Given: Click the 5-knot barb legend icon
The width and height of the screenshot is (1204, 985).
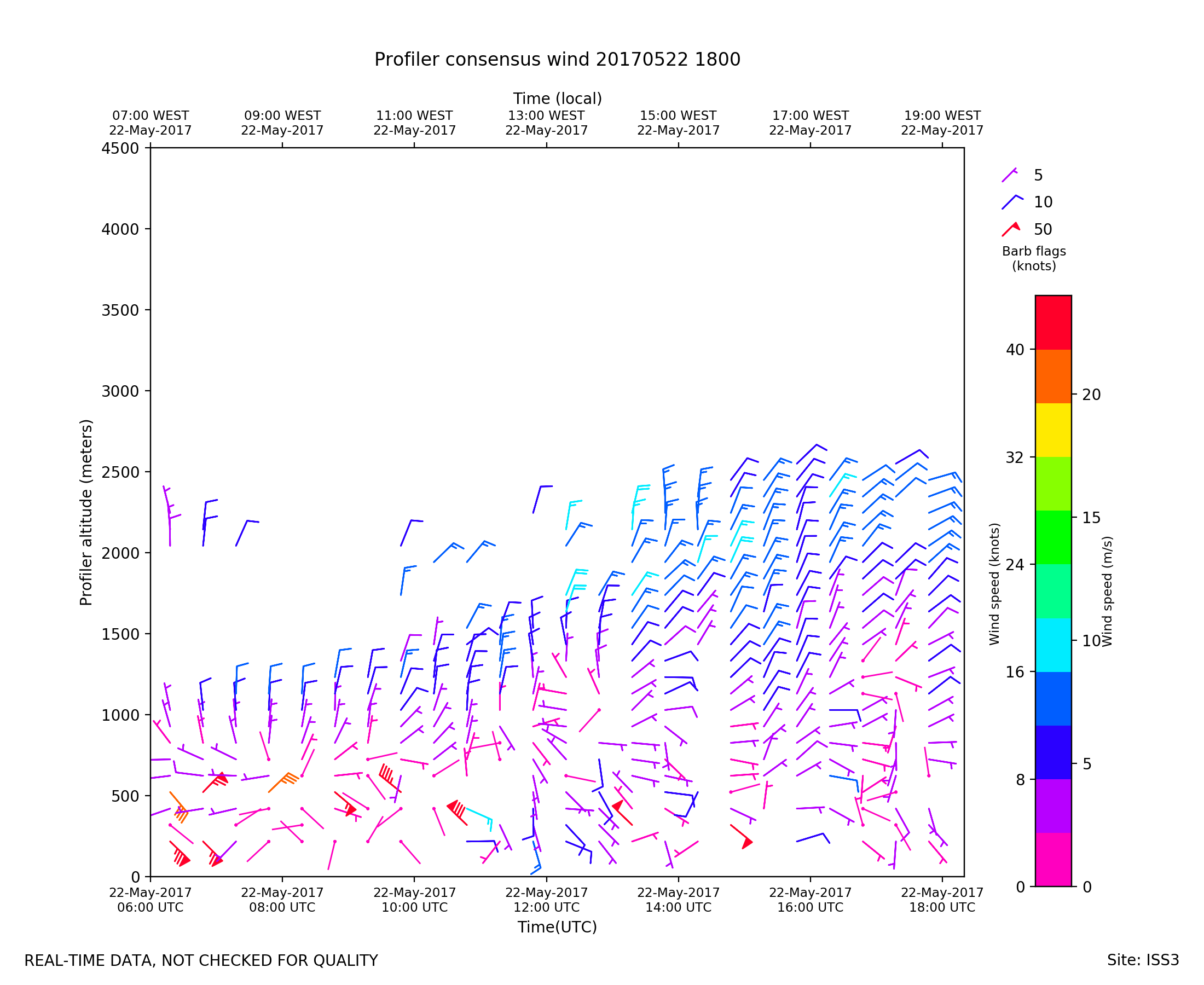Looking at the screenshot, I should [1009, 175].
